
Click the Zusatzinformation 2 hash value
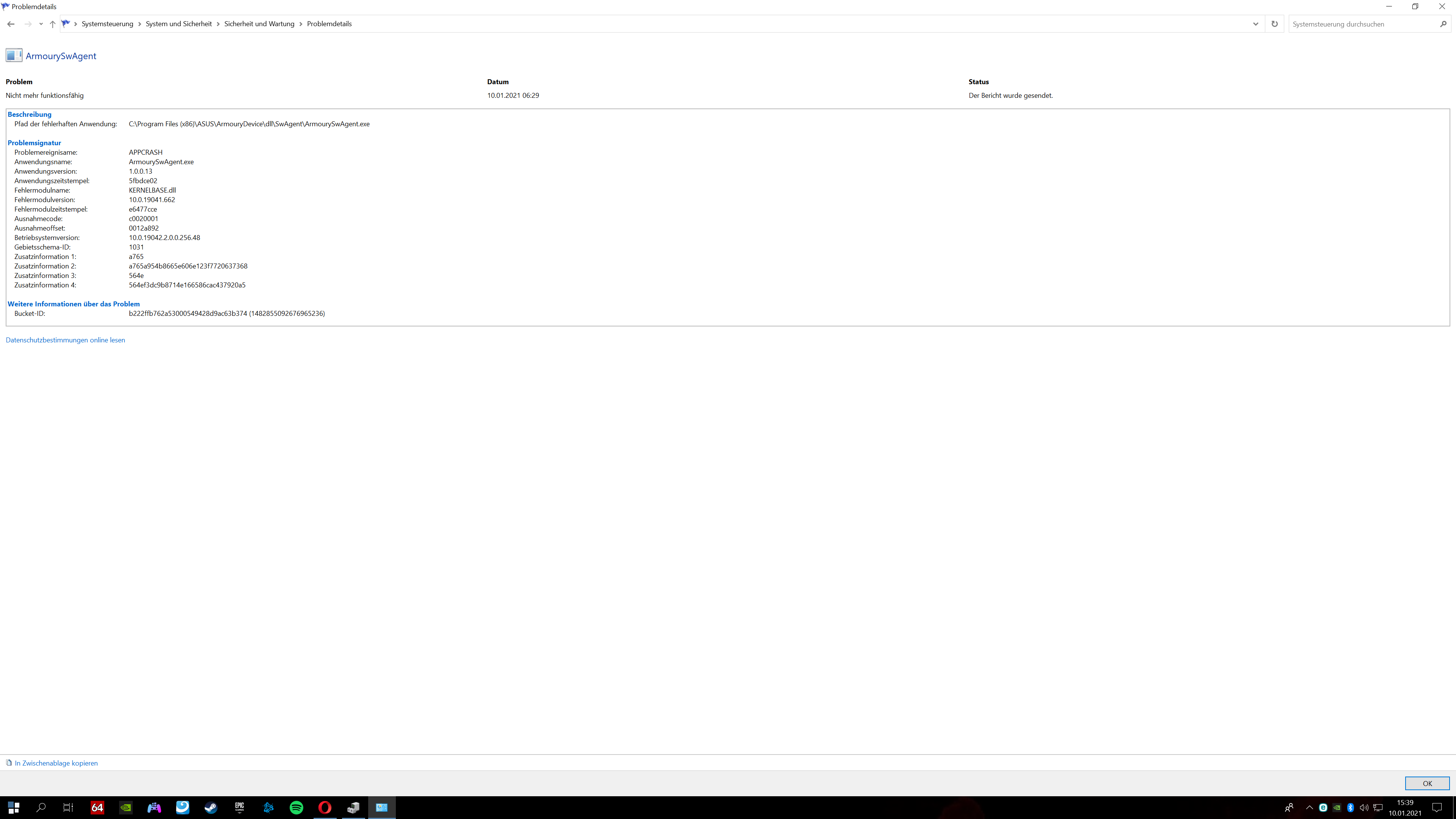188,266
